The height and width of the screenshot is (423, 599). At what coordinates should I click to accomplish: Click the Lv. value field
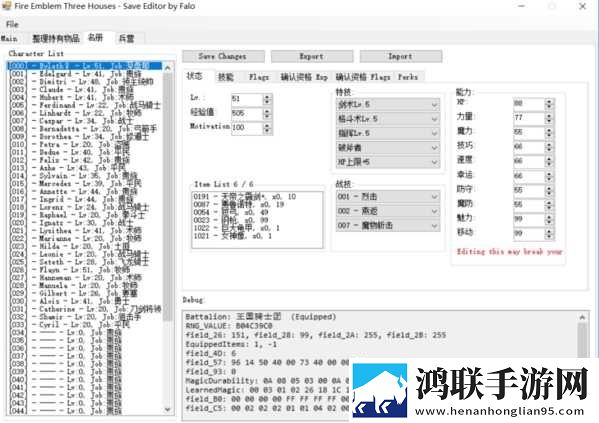(246, 99)
